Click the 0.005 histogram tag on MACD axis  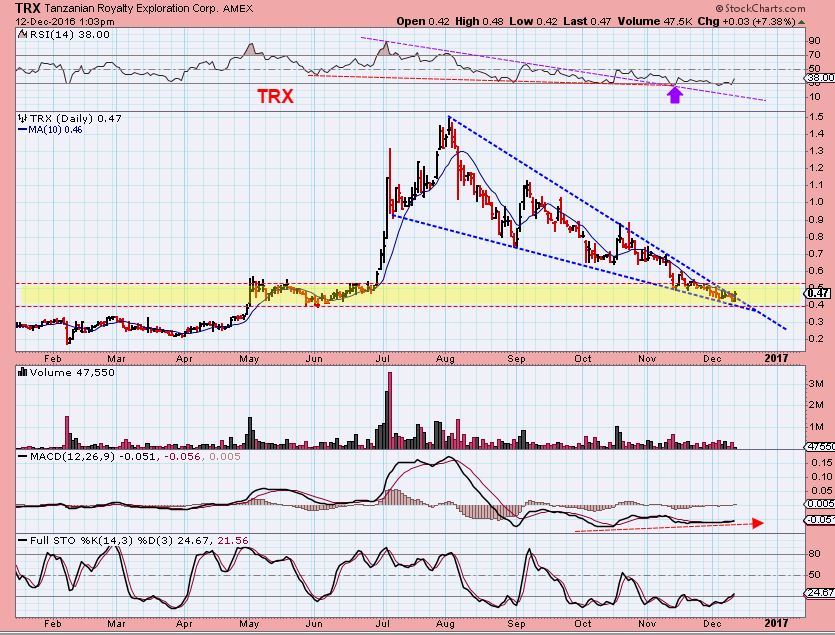(x=821, y=503)
